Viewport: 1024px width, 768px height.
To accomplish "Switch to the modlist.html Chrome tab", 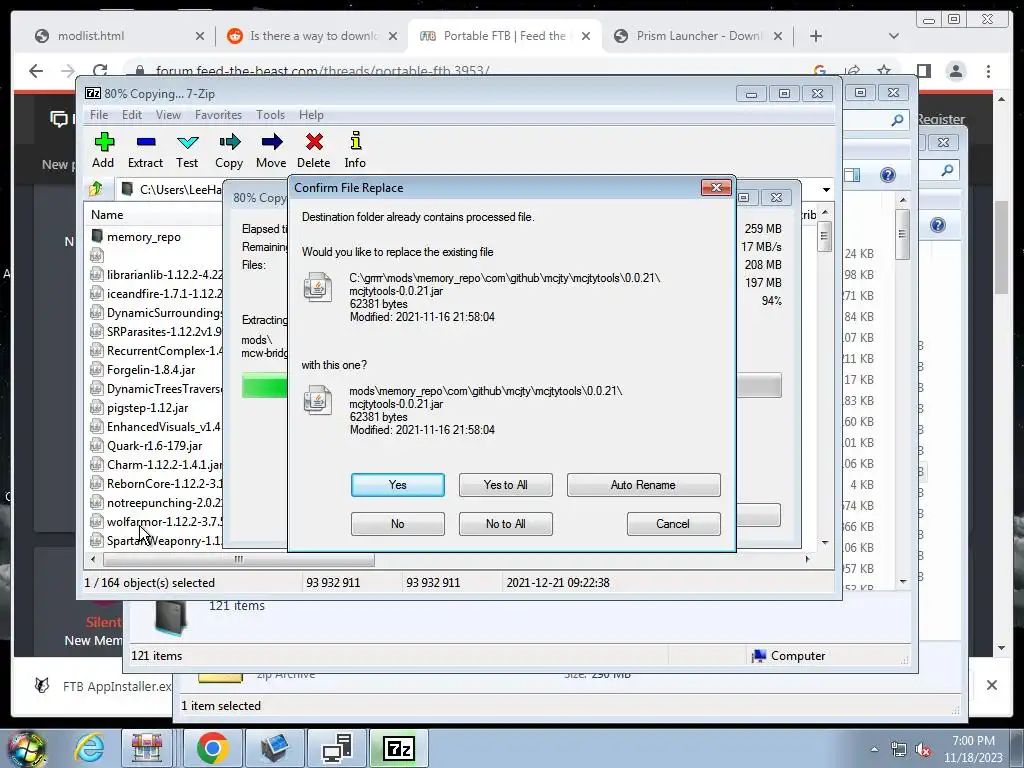I will [118, 36].
